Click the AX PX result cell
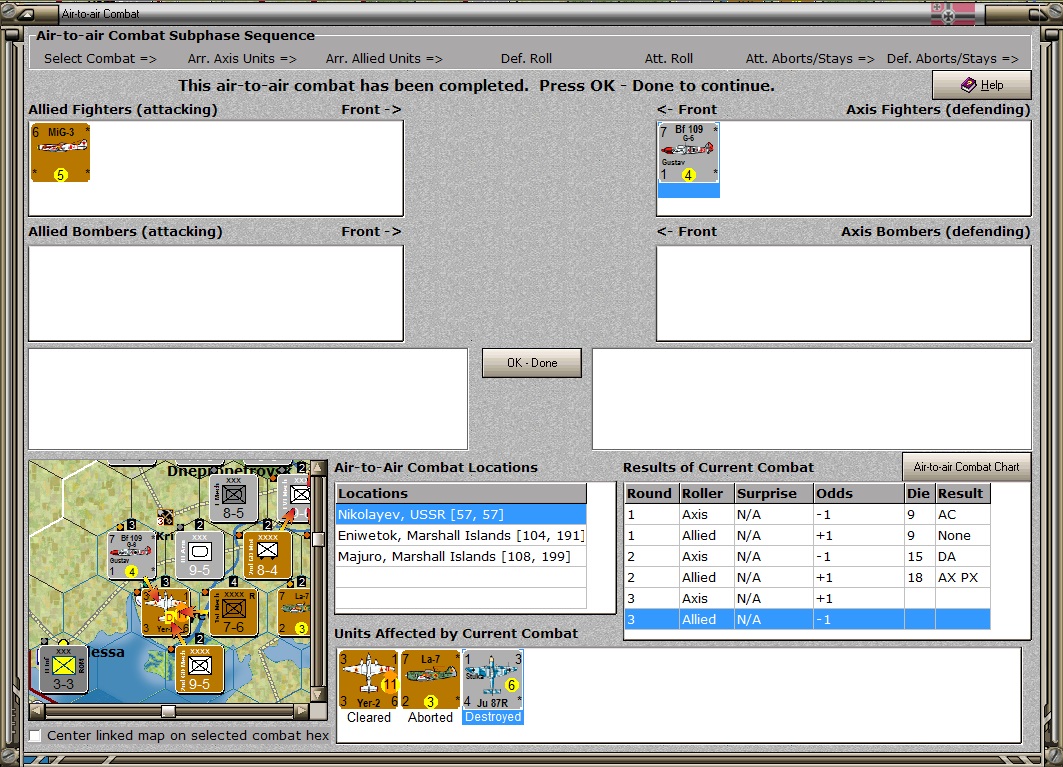Screen dimensions: 1063x767 tap(963, 577)
